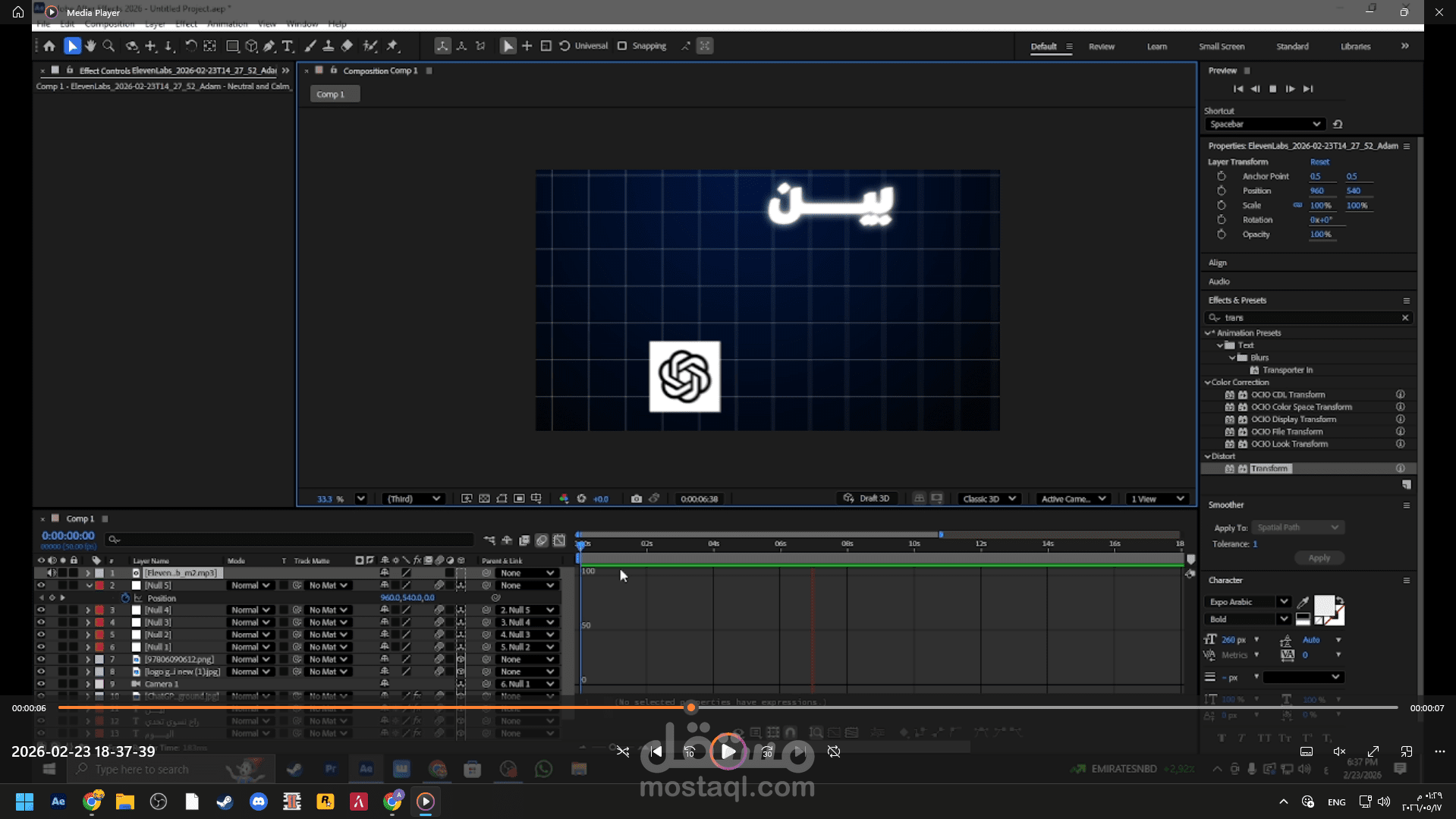Toggle Draft 3D mode

click(x=866, y=499)
